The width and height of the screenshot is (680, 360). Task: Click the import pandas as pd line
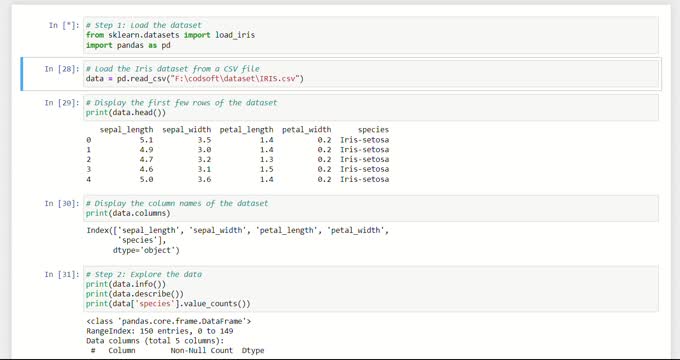[128, 45]
